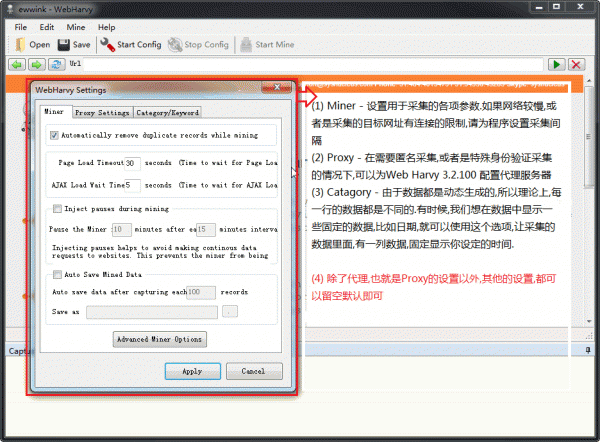The image size is (600, 442).
Task: Click the WebHarvy title bar application icon
Action: (x=10, y=9)
